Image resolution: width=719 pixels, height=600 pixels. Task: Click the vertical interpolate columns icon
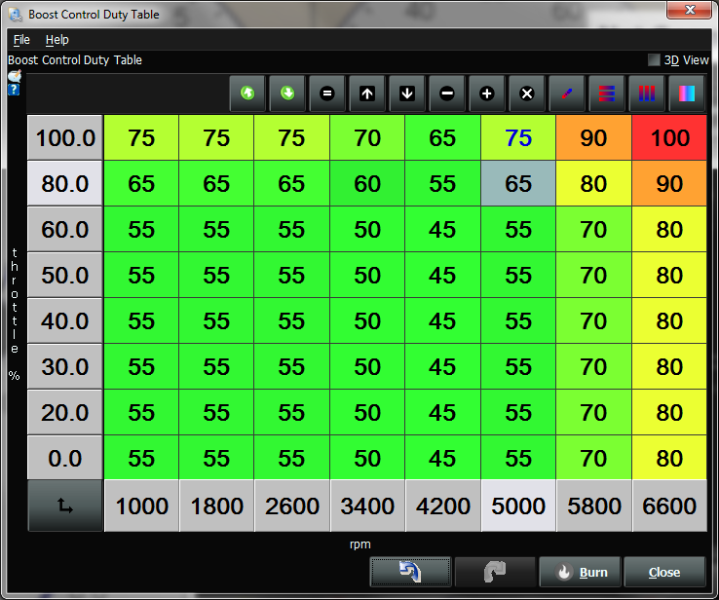pos(647,93)
